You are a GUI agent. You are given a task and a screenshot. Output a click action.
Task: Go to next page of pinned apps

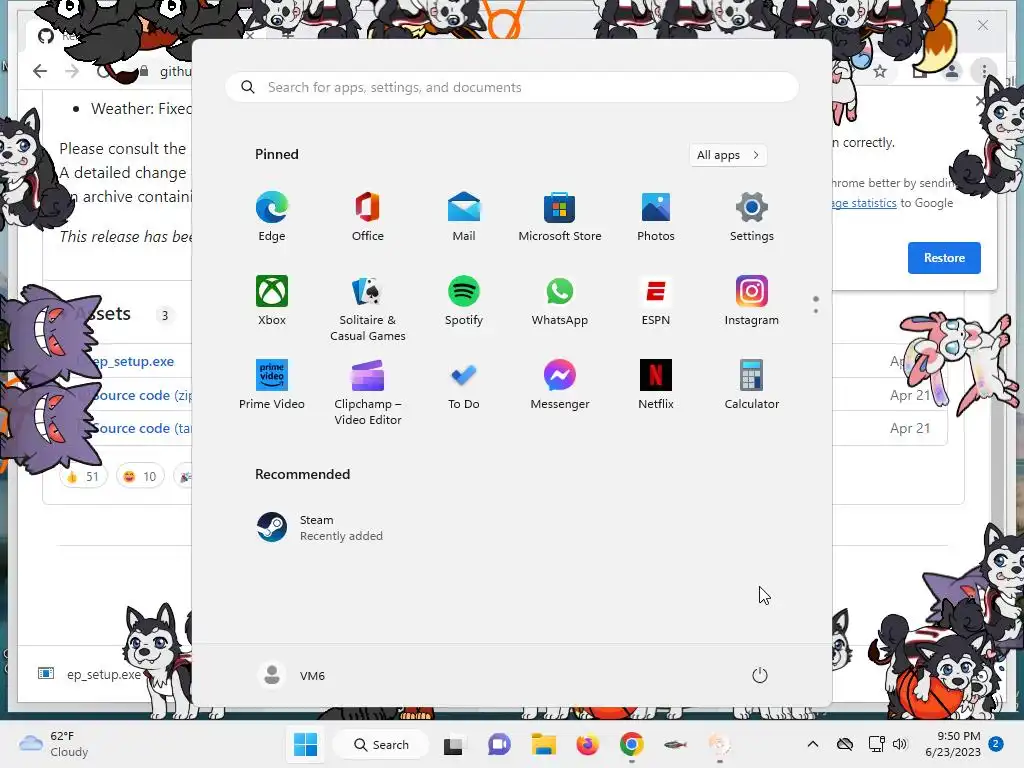(x=816, y=310)
